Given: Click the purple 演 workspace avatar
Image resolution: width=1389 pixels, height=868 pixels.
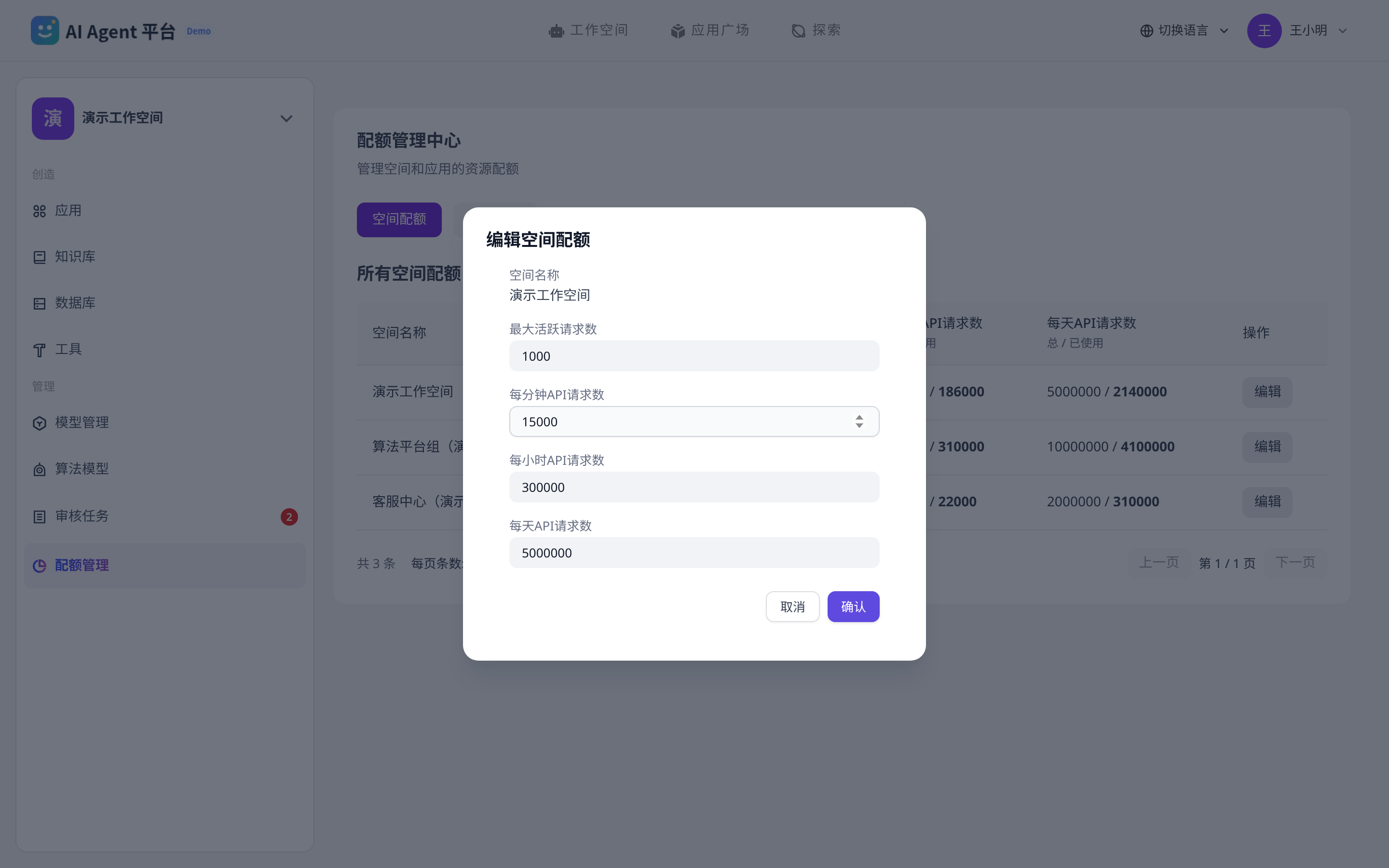Looking at the screenshot, I should click(x=53, y=118).
